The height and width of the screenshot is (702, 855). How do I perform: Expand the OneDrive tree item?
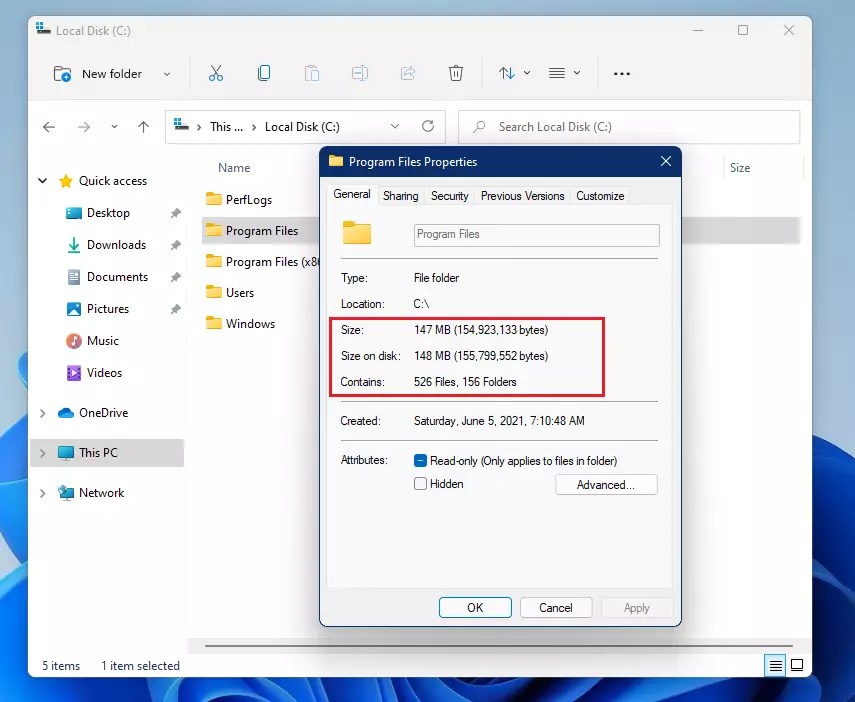coord(42,413)
